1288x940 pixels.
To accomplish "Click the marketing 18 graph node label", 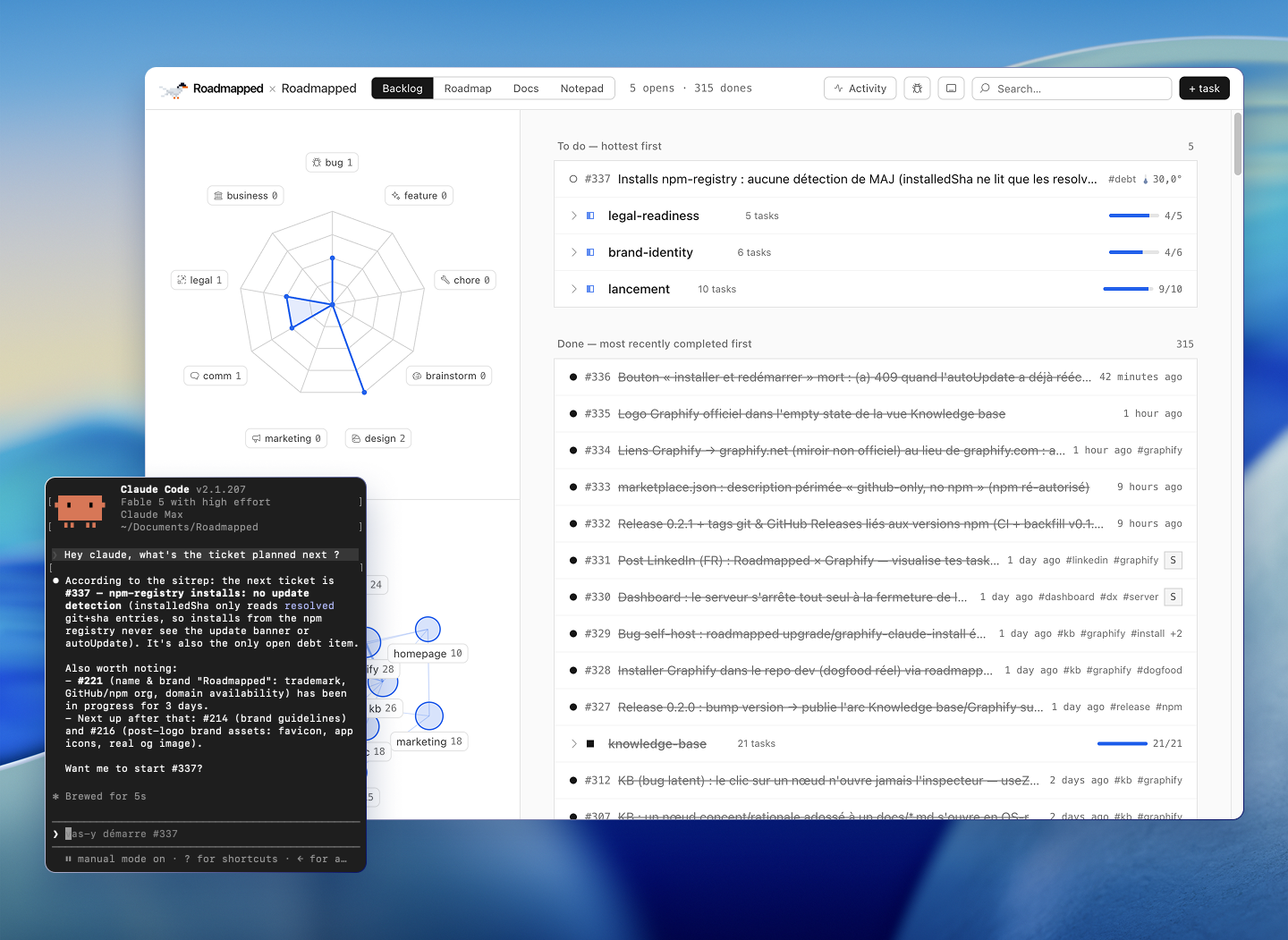I will pyautogui.click(x=429, y=741).
